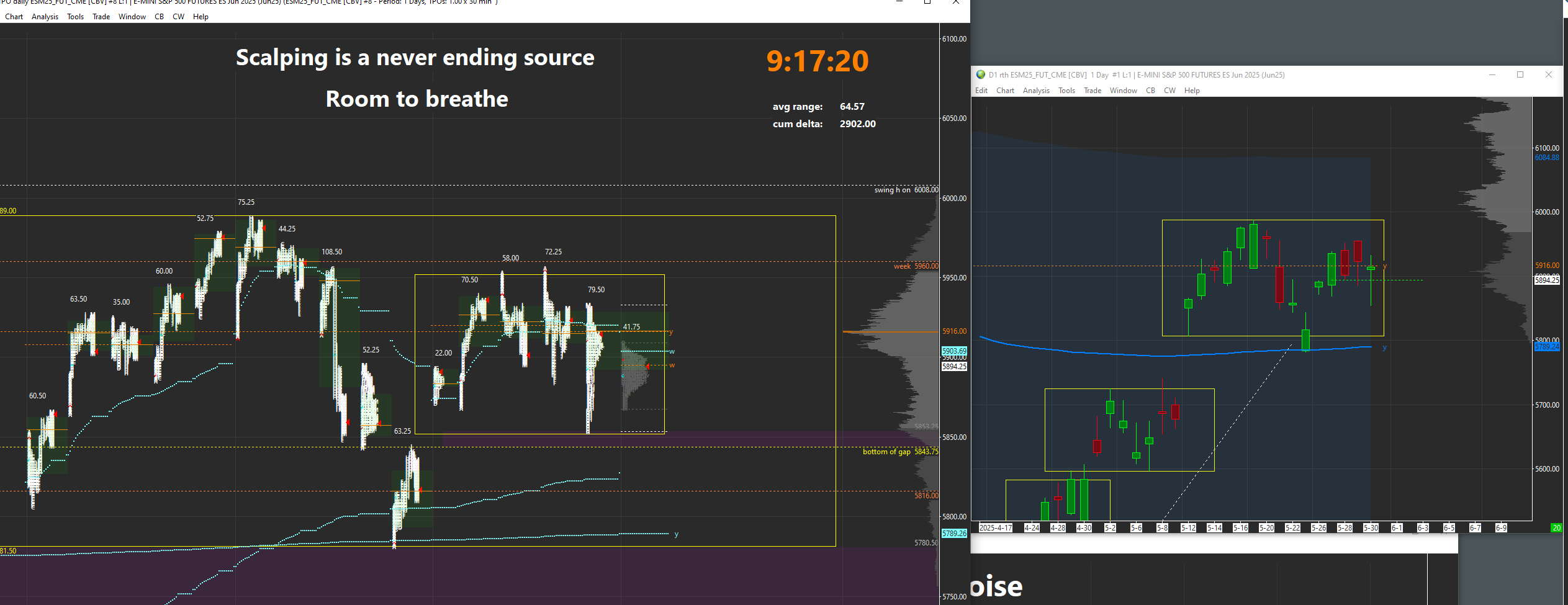Viewport: 1568px width, 605px height.
Task: Click the 5816.00 level label on TPO chart
Action: tap(926, 496)
